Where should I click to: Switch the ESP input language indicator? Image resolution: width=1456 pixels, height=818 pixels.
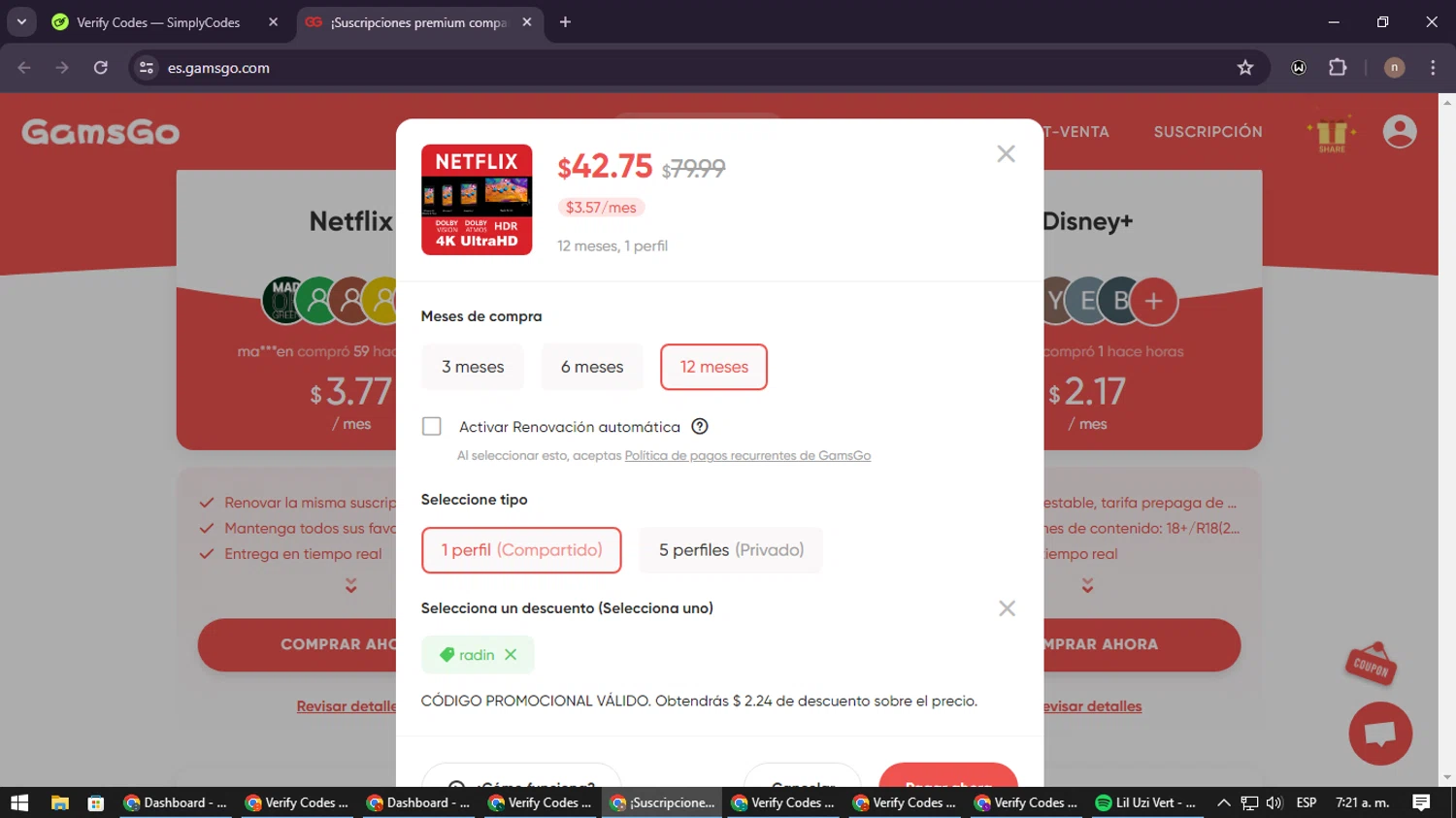point(1307,802)
